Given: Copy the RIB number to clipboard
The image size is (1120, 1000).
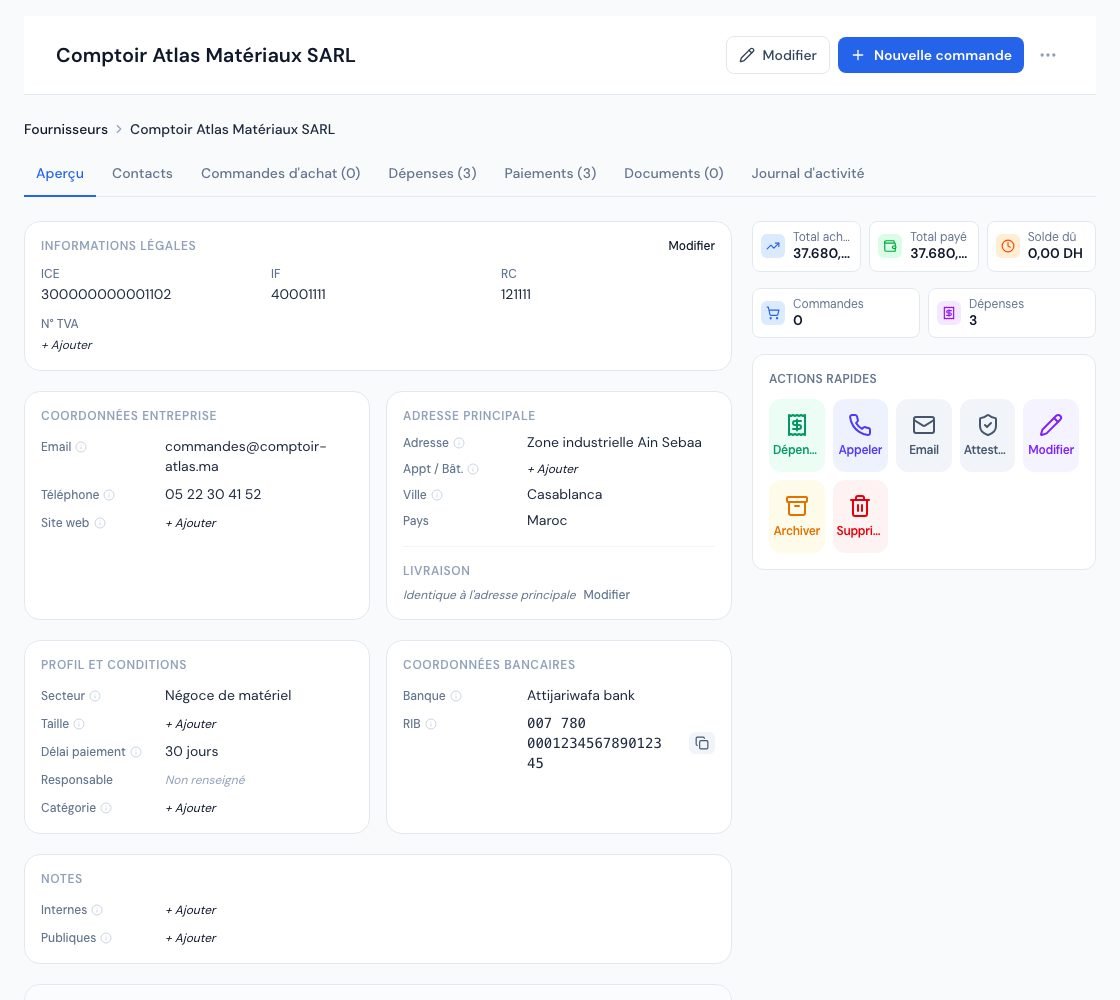Looking at the screenshot, I should point(702,743).
